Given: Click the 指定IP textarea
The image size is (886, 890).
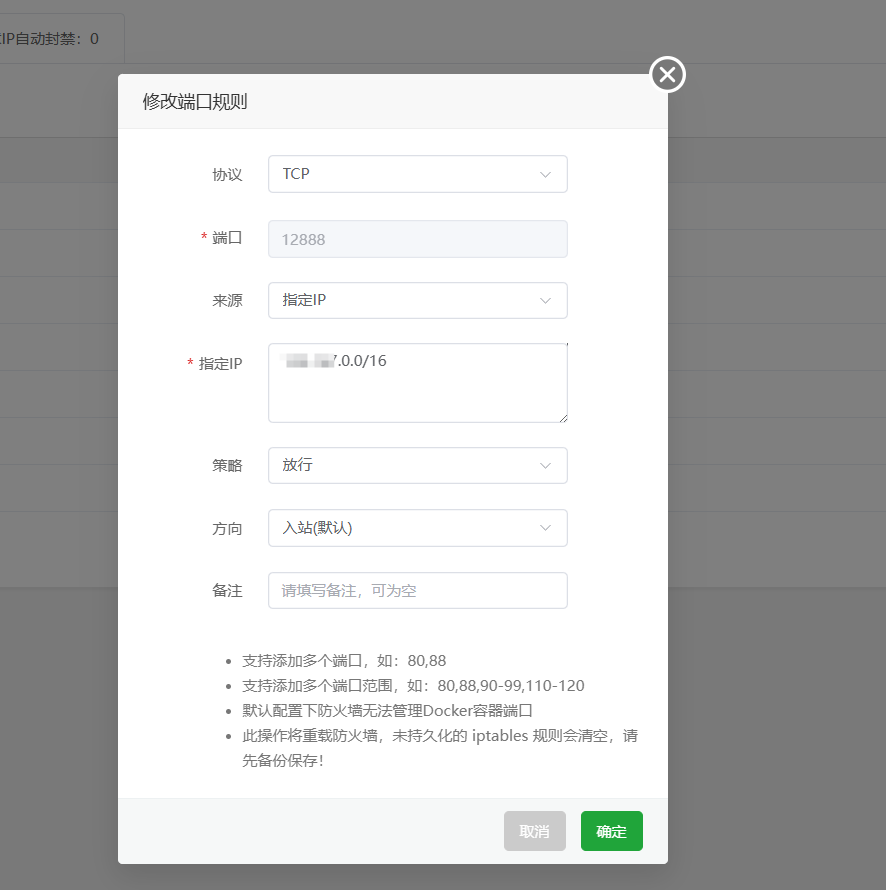Looking at the screenshot, I should click(418, 383).
